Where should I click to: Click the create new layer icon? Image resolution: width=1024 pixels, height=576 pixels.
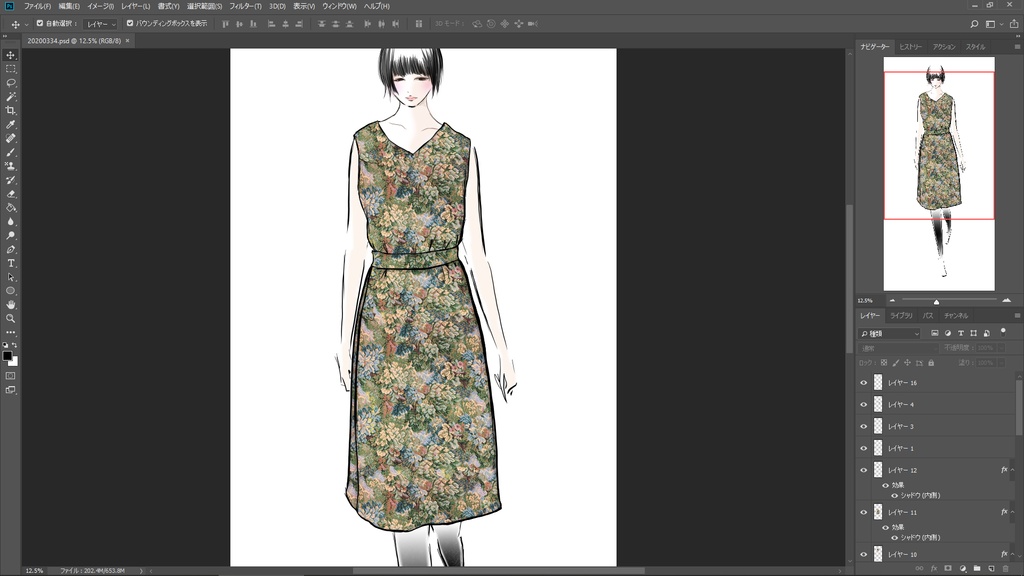[991, 568]
